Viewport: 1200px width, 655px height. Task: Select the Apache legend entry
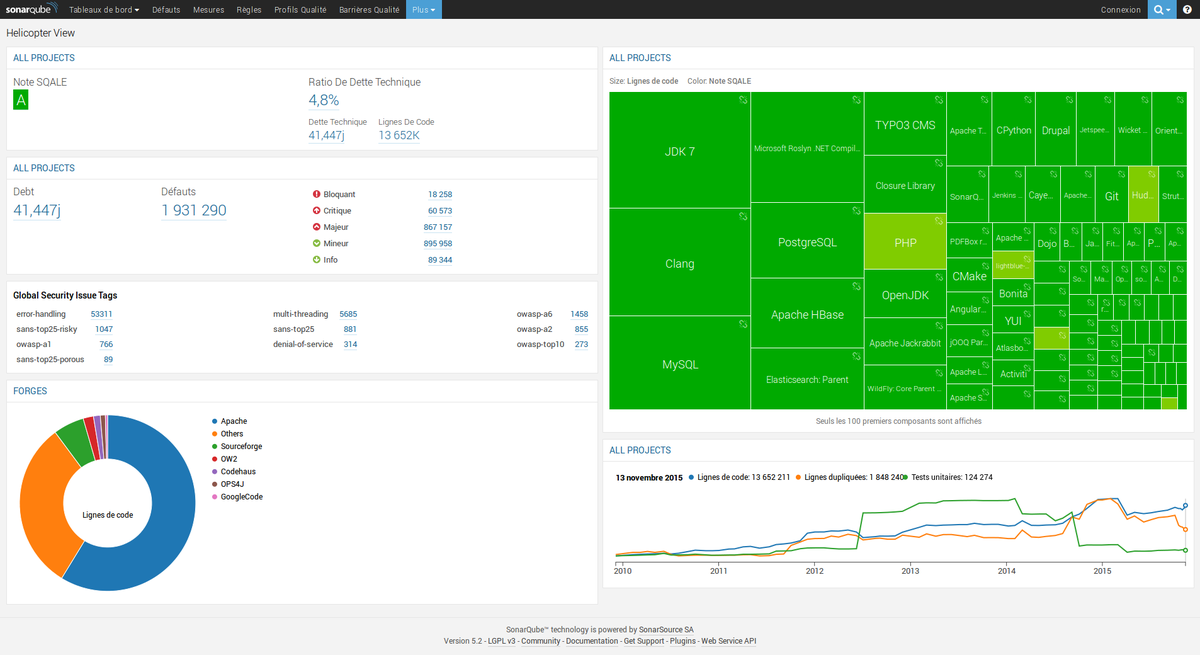tap(229, 421)
